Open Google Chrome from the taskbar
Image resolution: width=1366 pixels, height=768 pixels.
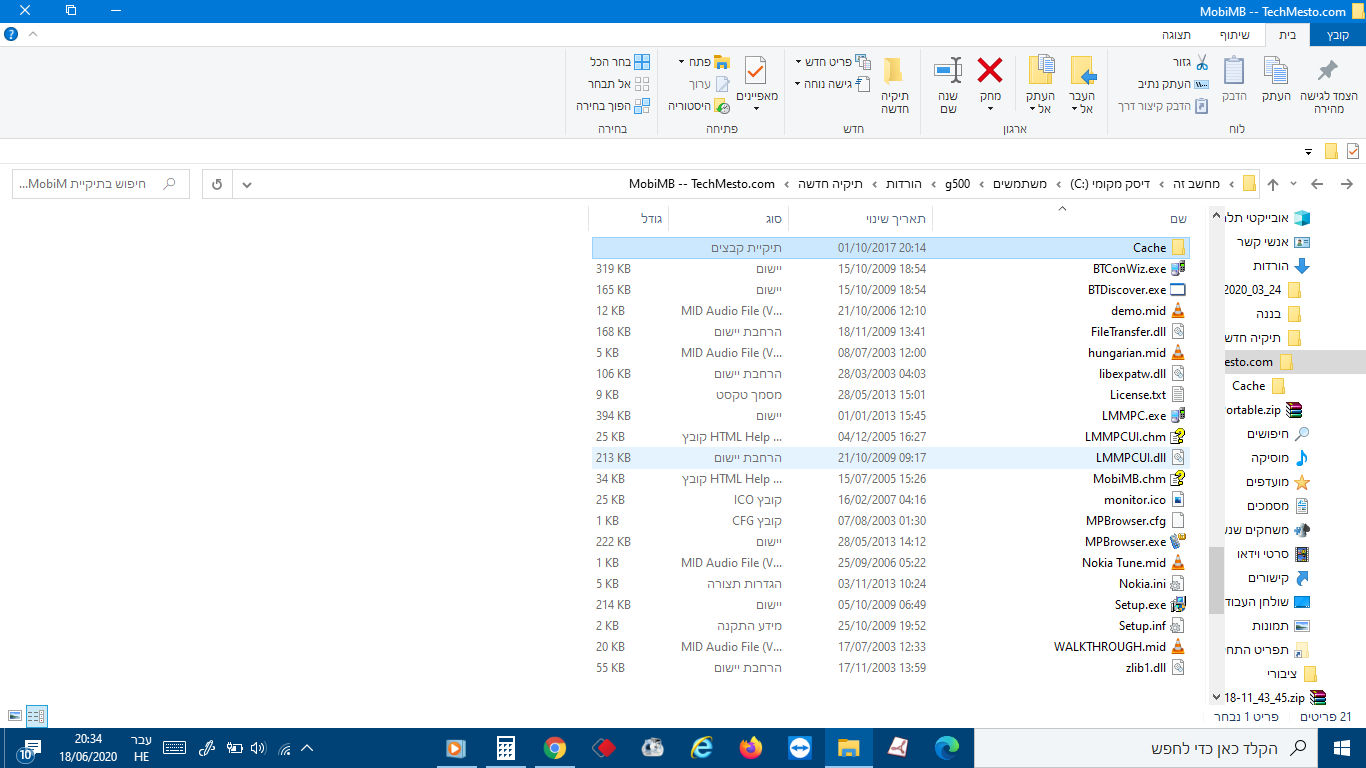click(555, 748)
